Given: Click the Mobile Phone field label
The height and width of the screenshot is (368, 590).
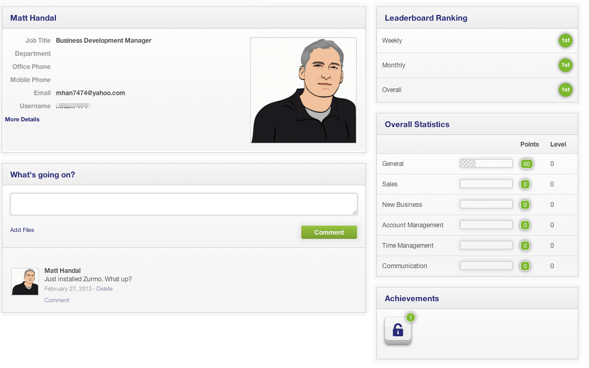Looking at the screenshot, I should coord(30,80).
